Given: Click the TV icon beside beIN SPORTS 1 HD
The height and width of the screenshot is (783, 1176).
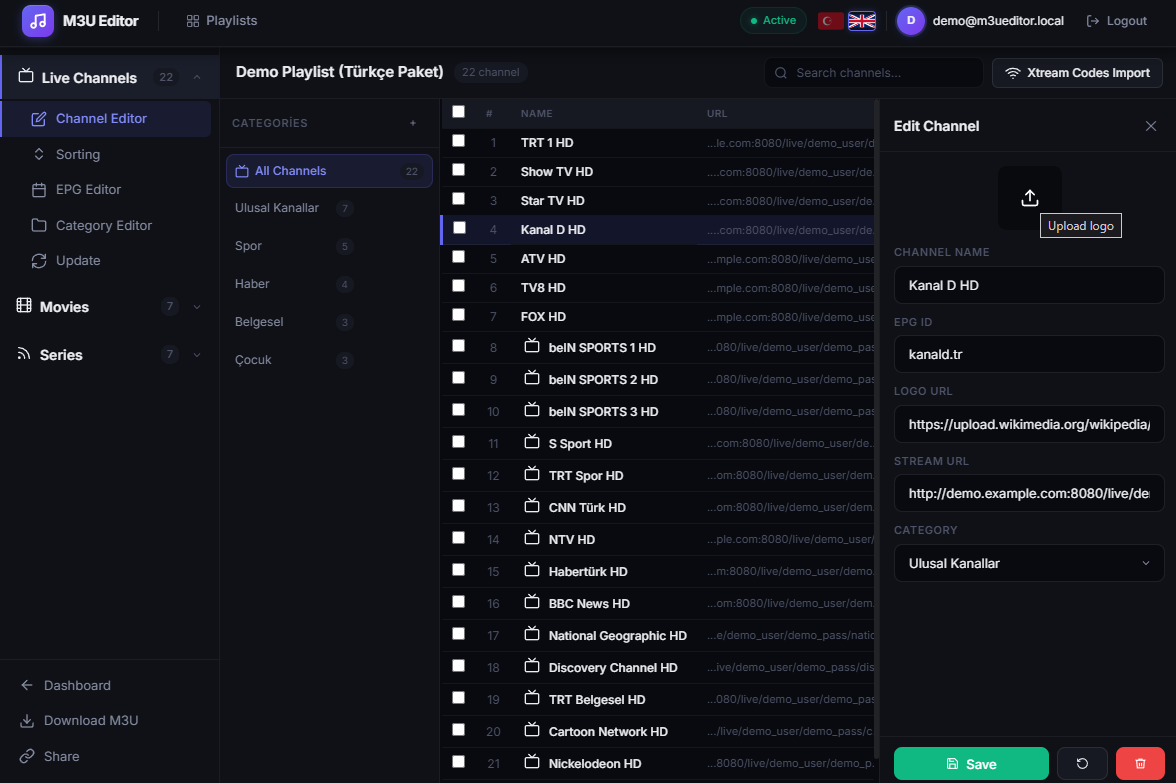Looking at the screenshot, I should click(532, 346).
